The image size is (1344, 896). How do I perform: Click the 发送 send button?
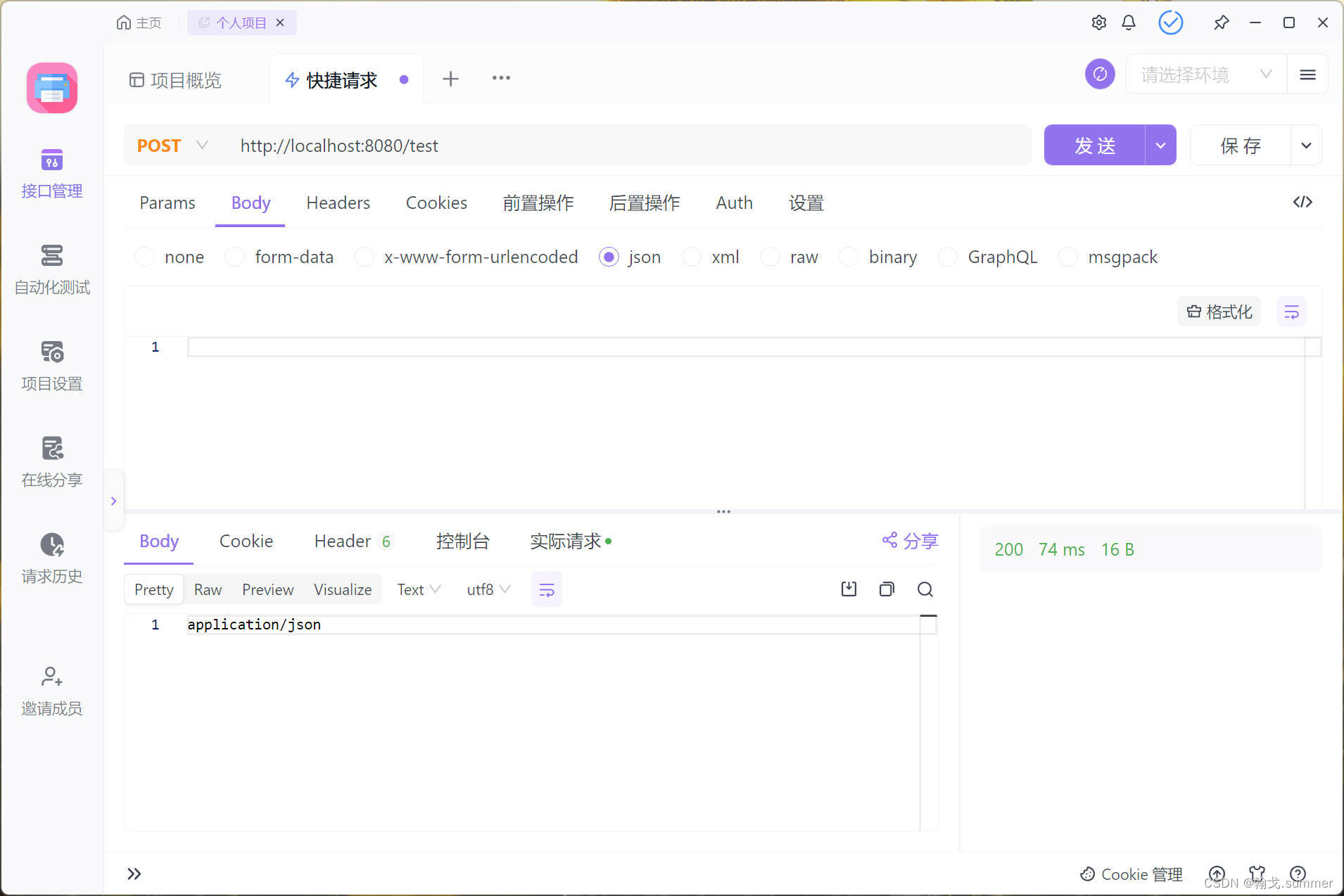click(1093, 145)
